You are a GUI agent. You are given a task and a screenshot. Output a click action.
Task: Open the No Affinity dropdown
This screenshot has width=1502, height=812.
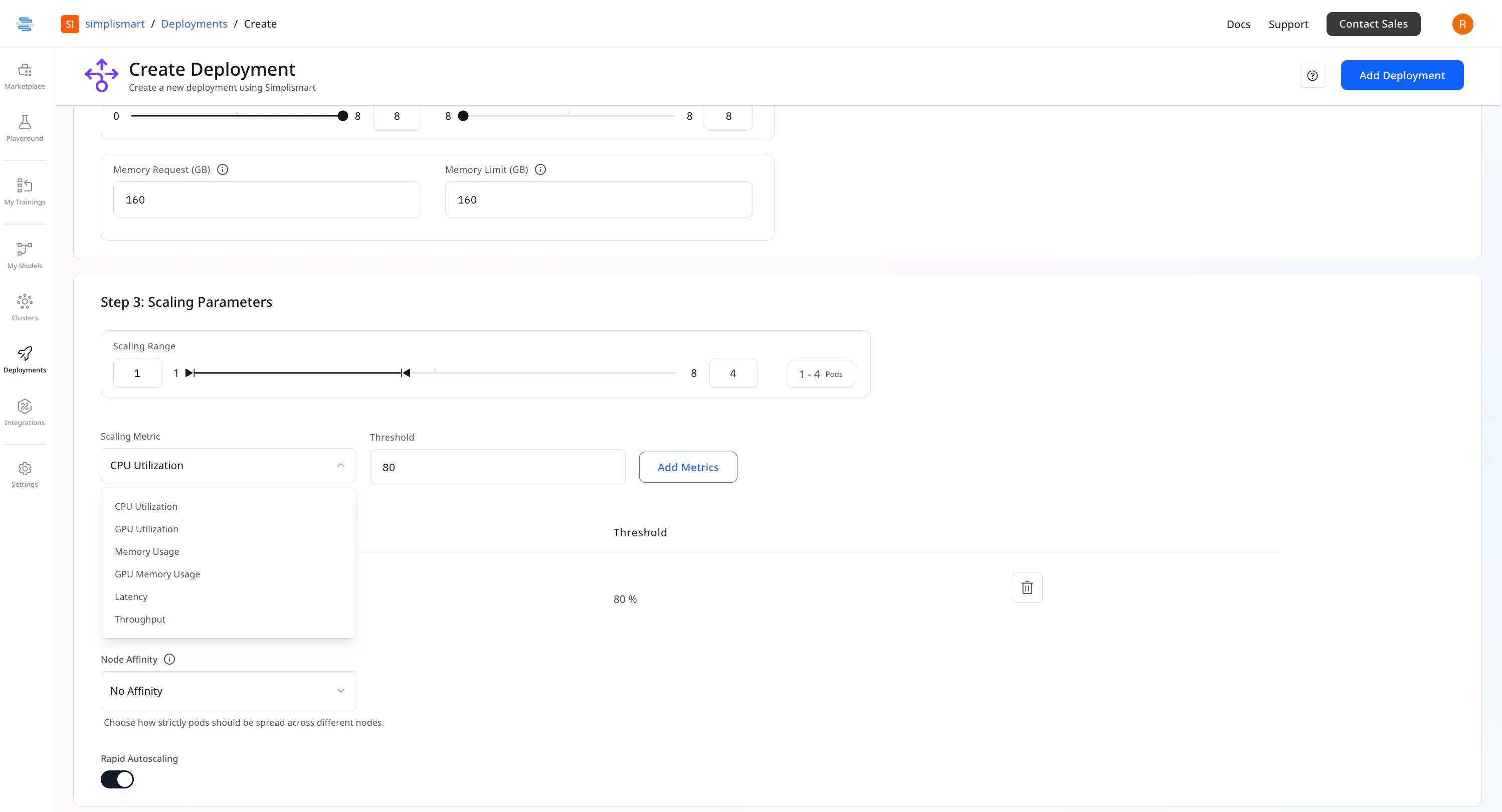[x=229, y=691]
